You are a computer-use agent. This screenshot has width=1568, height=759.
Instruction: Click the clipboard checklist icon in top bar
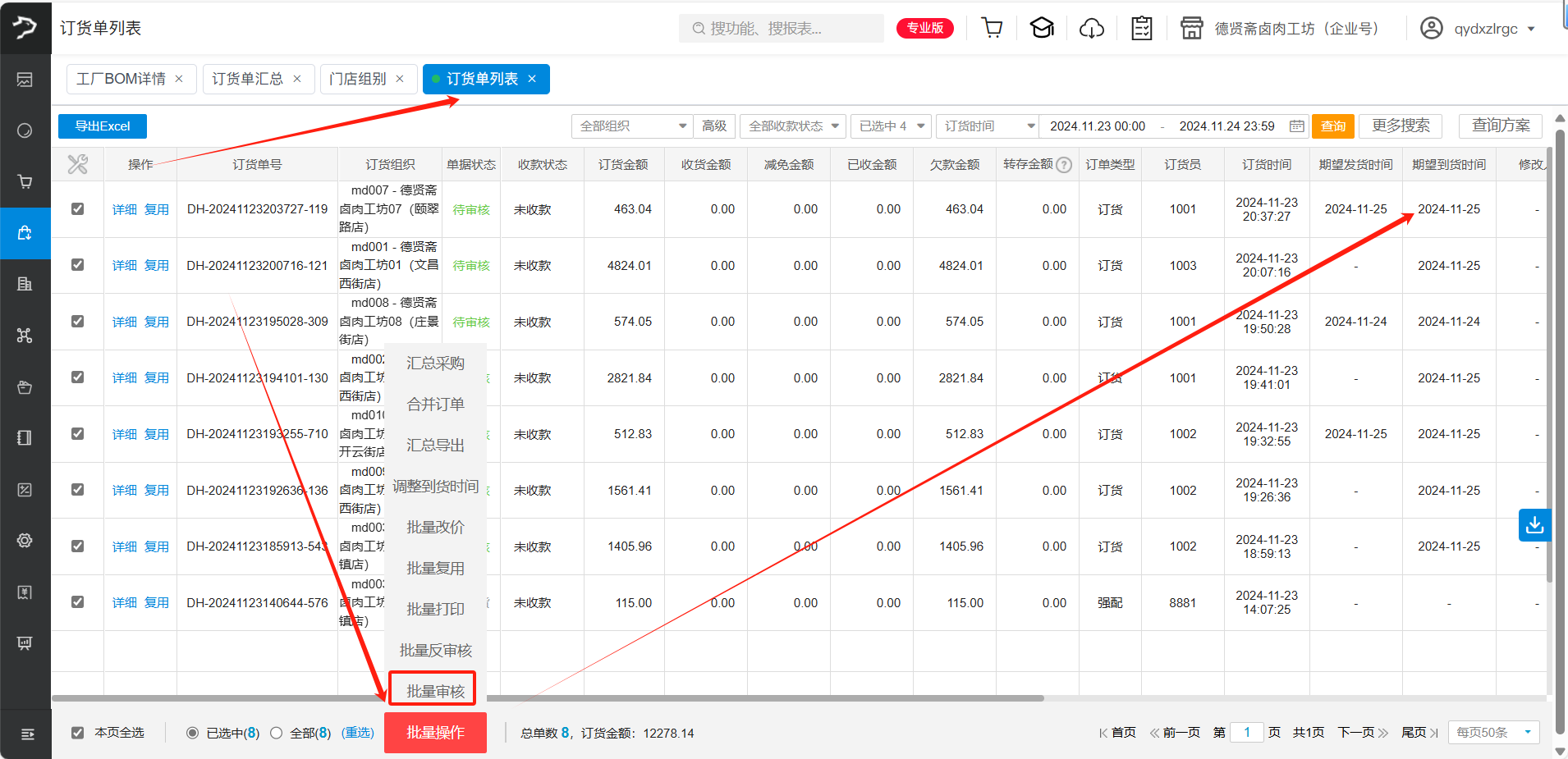pos(1141,27)
